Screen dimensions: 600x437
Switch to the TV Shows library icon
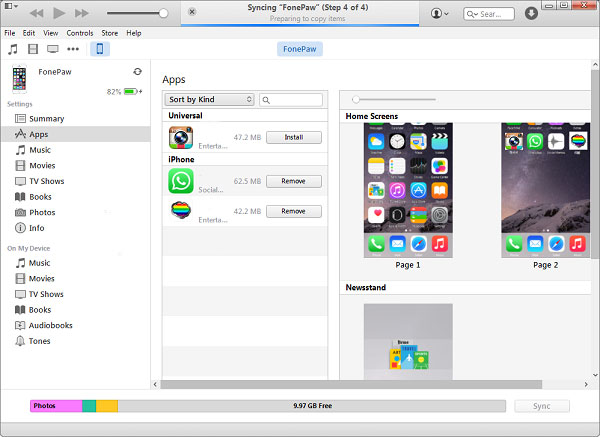[x=52, y=49]
